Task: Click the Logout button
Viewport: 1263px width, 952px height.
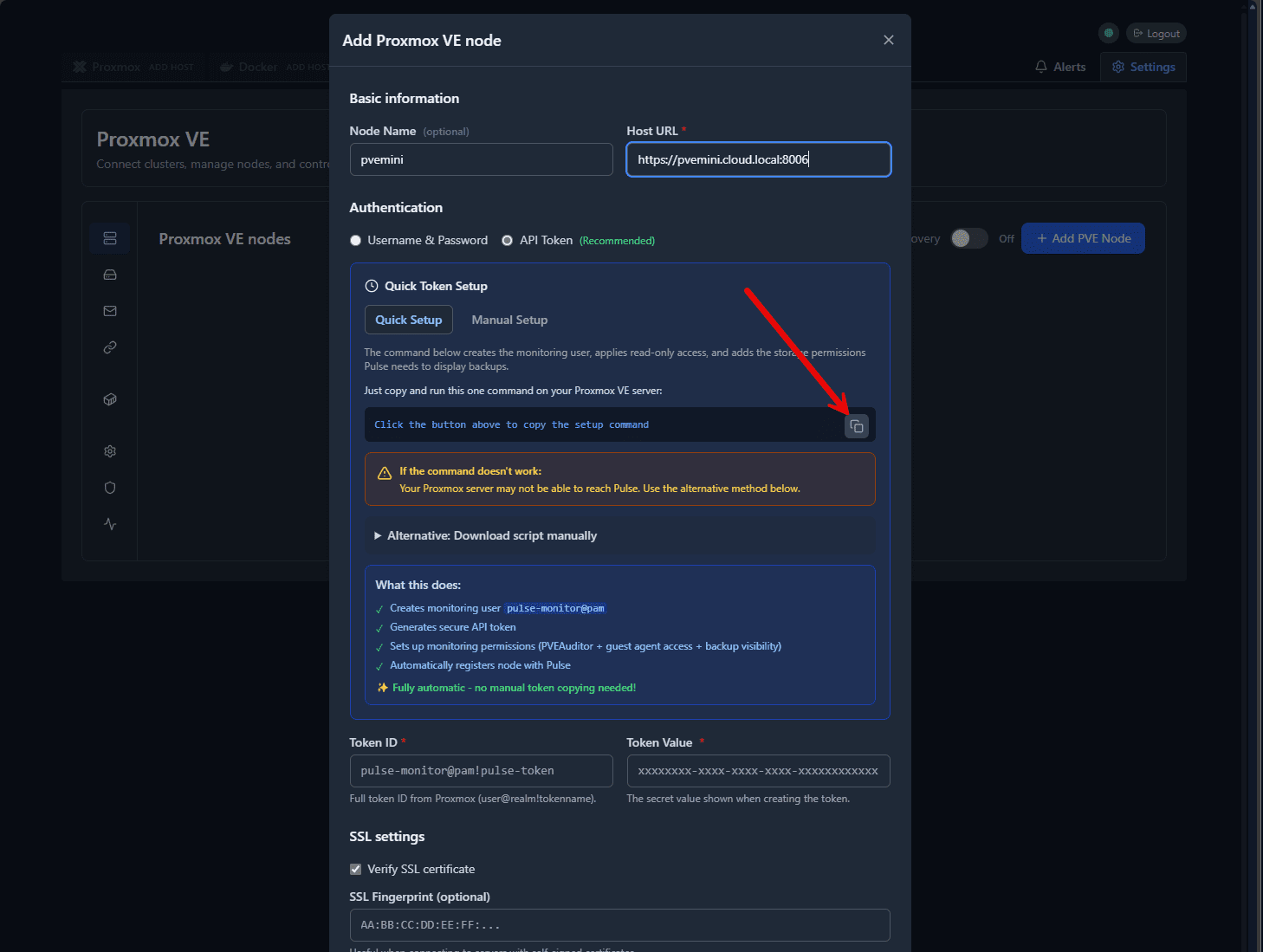Action: tap(1156, 32)
